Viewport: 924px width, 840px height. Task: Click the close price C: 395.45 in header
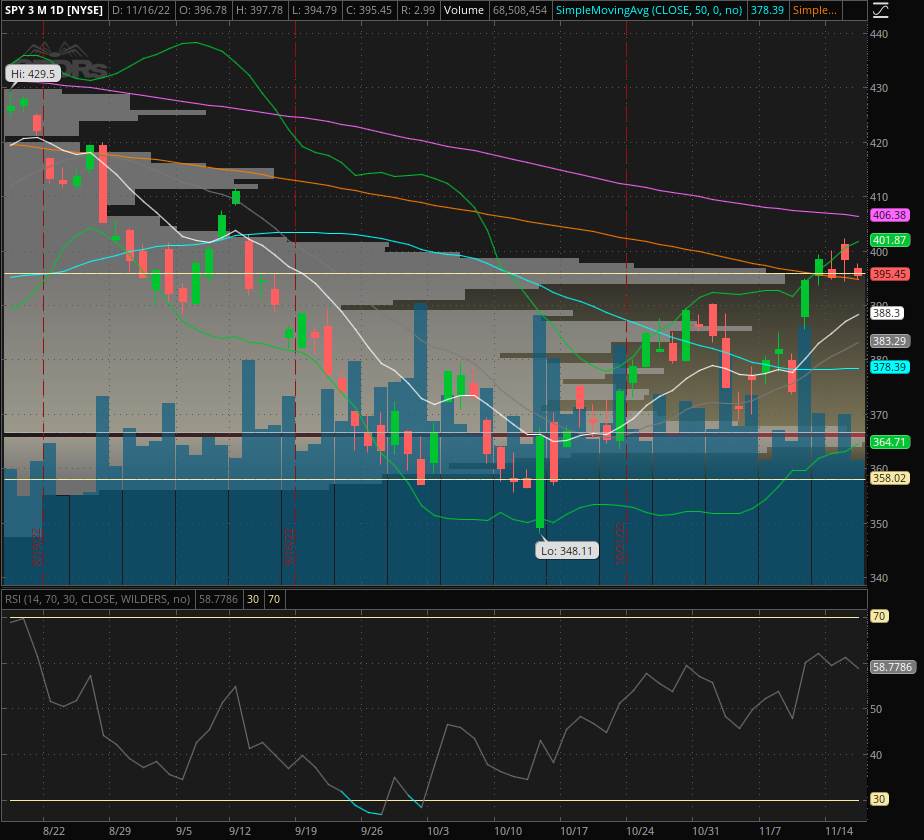368,10
